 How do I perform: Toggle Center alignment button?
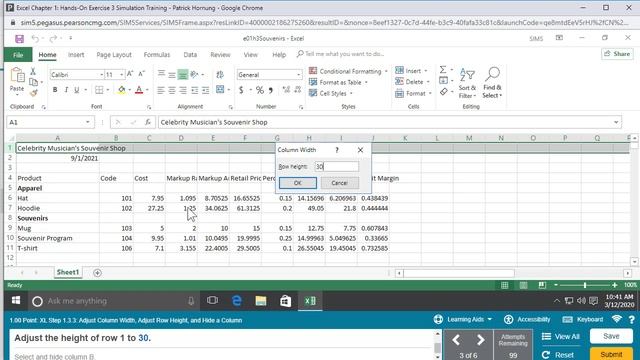coord(172,90)
